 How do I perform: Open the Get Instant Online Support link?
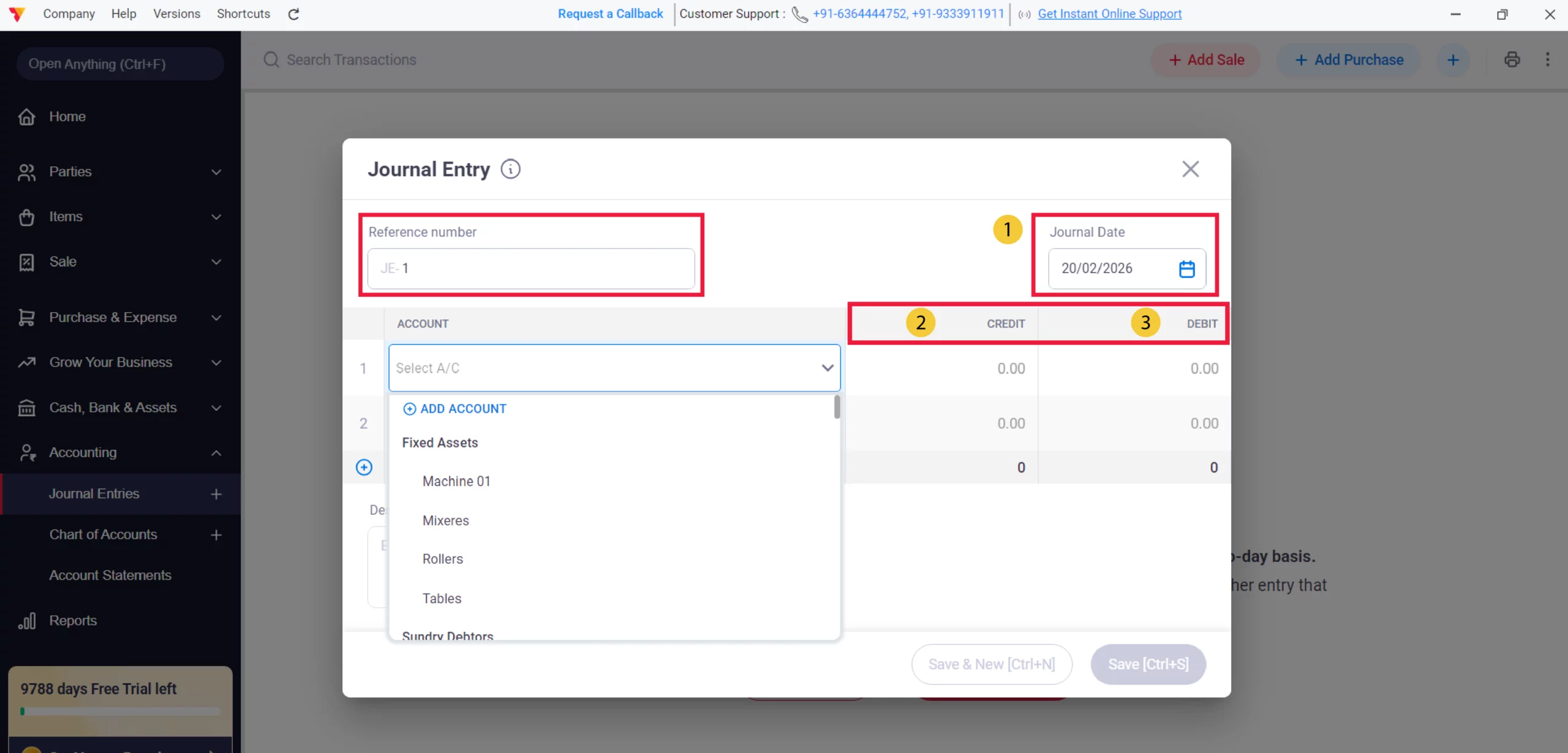coord(1109,13)
